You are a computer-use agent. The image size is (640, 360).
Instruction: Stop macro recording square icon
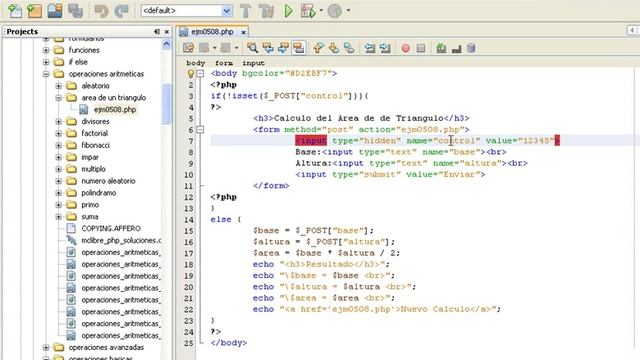(421, 48)
